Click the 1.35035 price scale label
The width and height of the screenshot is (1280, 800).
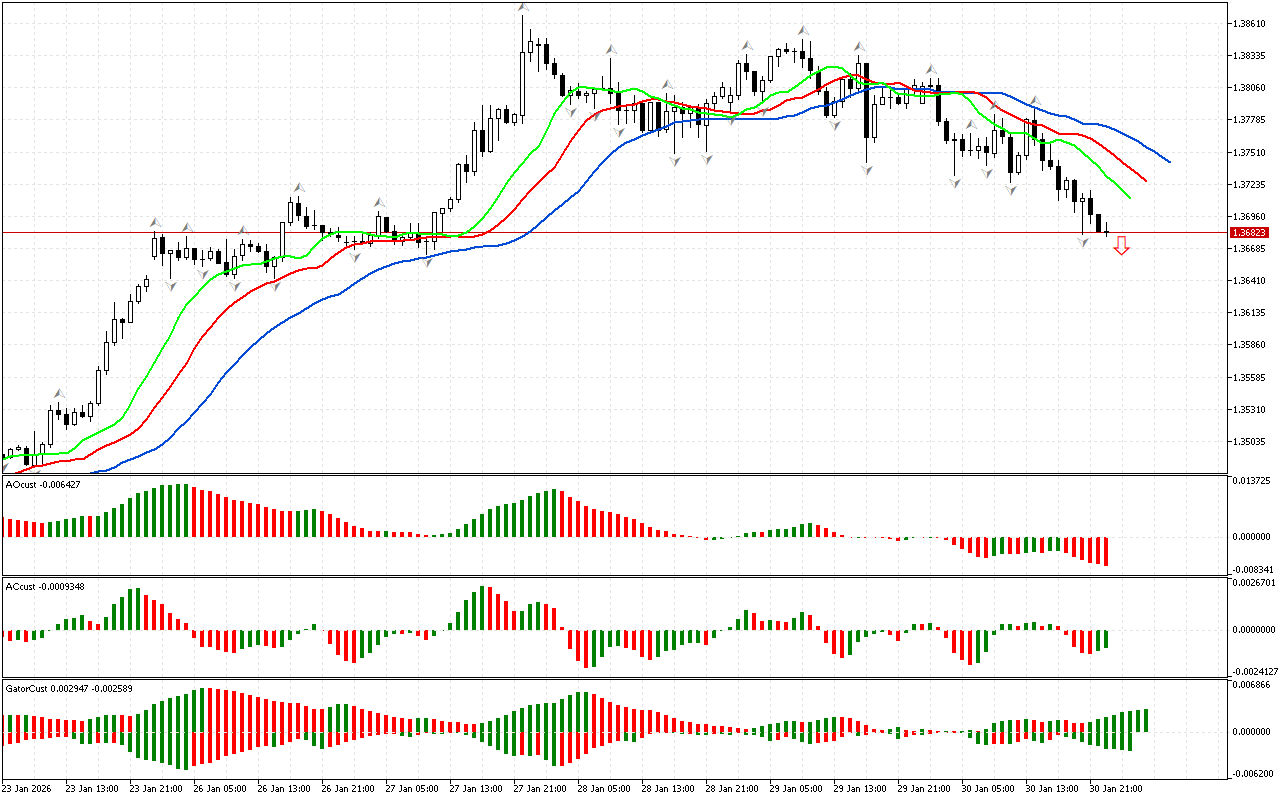(1250, 441)
